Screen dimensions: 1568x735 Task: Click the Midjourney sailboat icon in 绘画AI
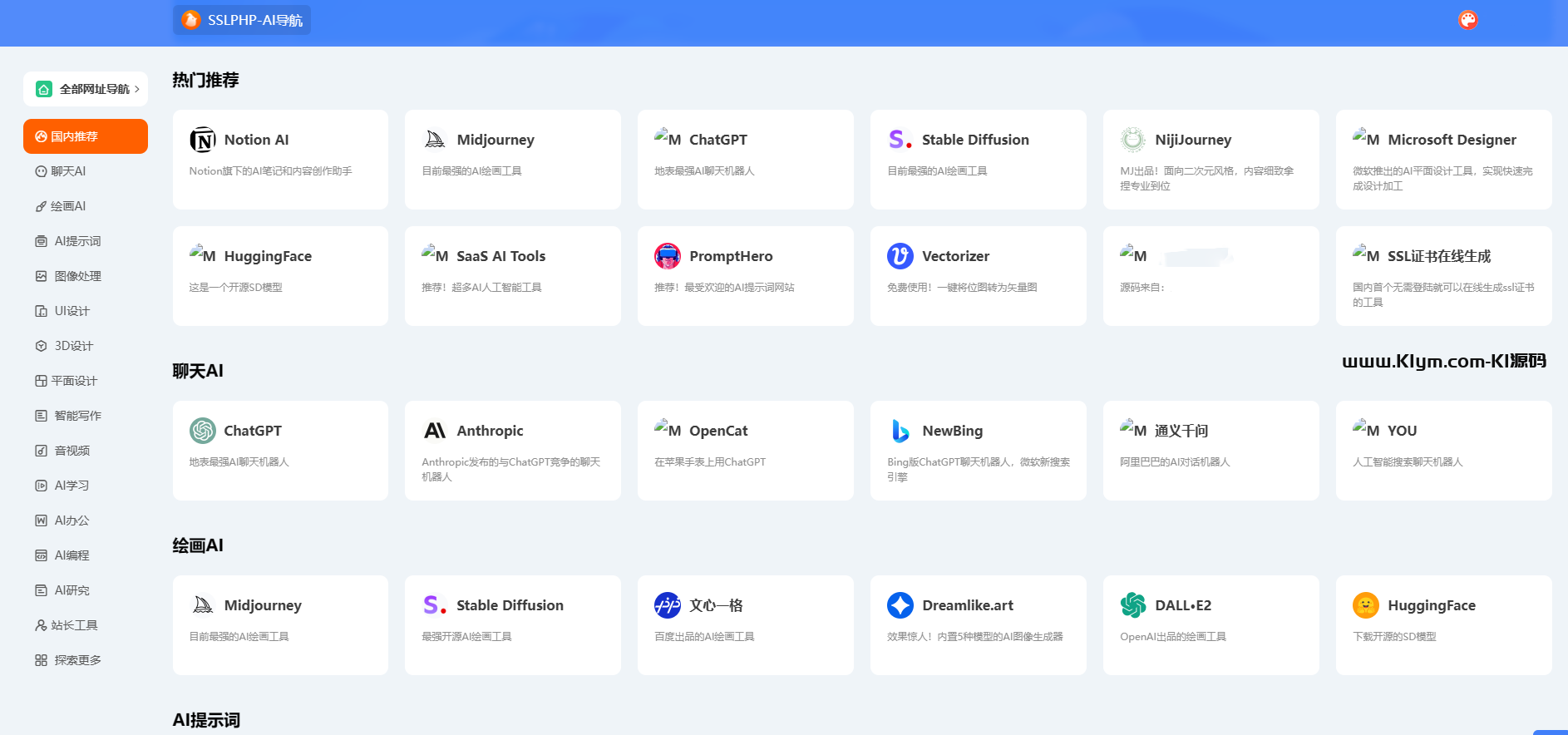(x=203, y=605)
